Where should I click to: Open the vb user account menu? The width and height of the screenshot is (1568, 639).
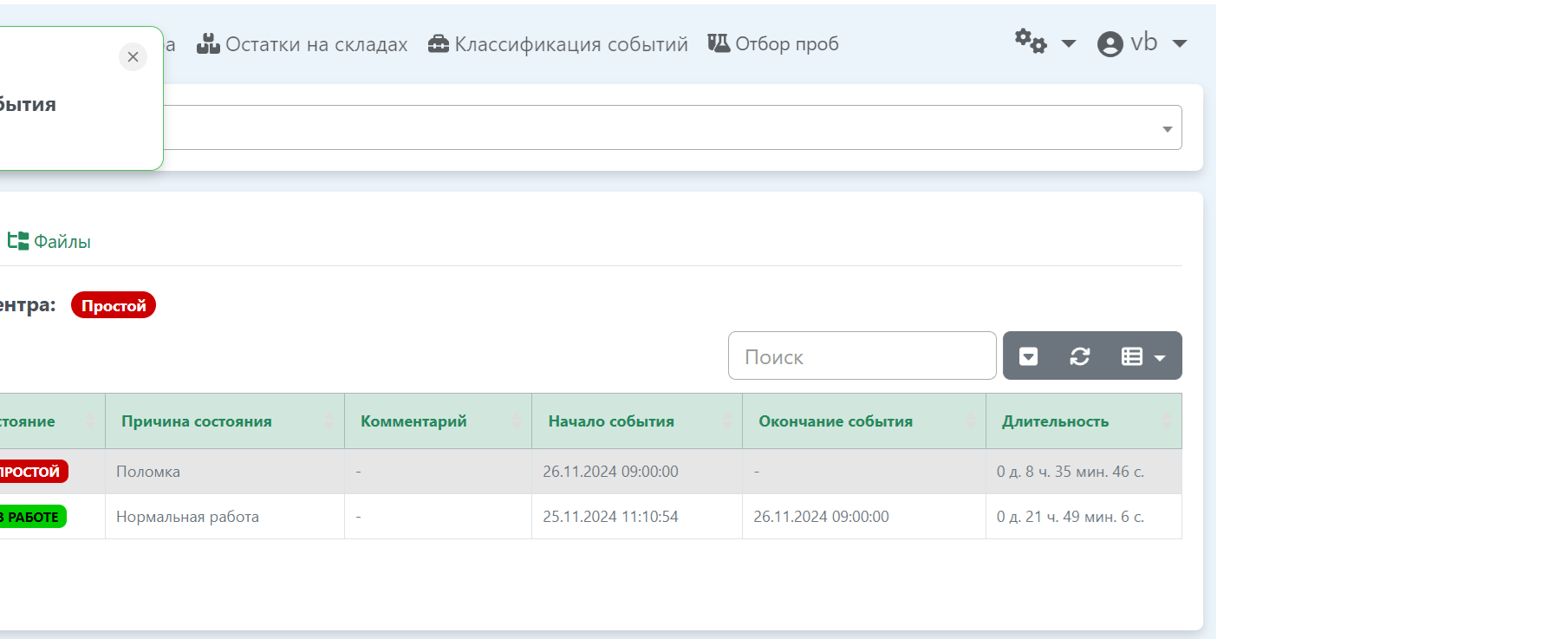(1142, 43)
